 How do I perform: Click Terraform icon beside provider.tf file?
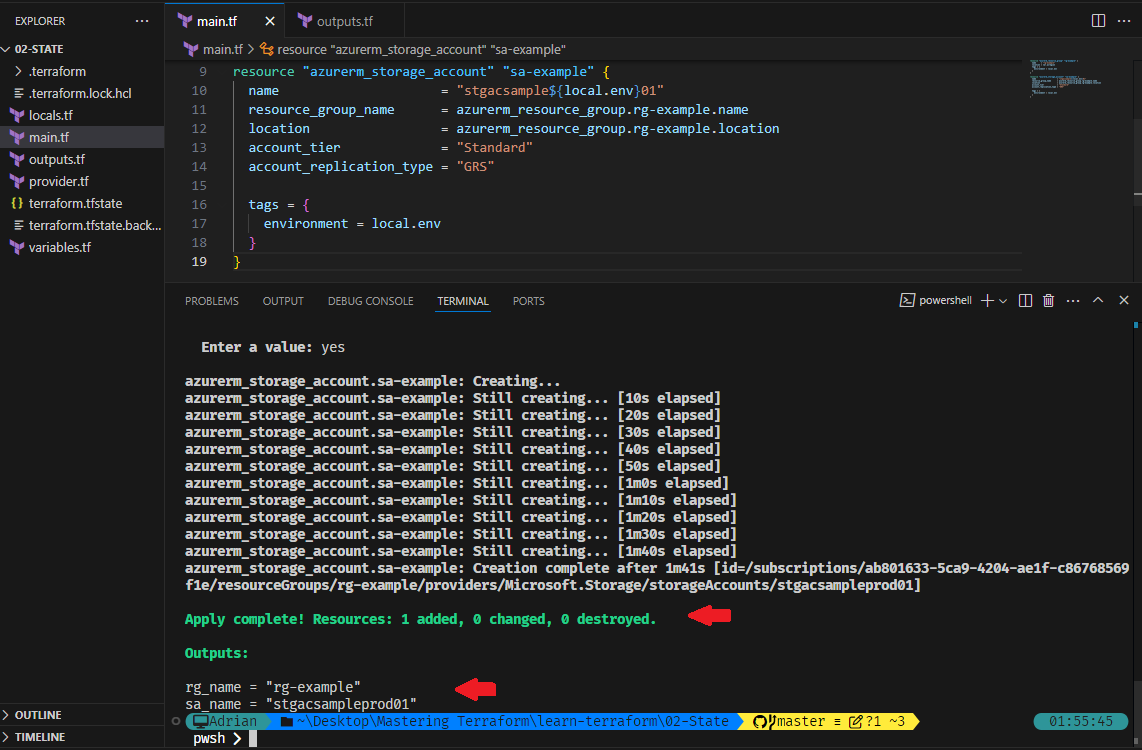tap(17, 181)
